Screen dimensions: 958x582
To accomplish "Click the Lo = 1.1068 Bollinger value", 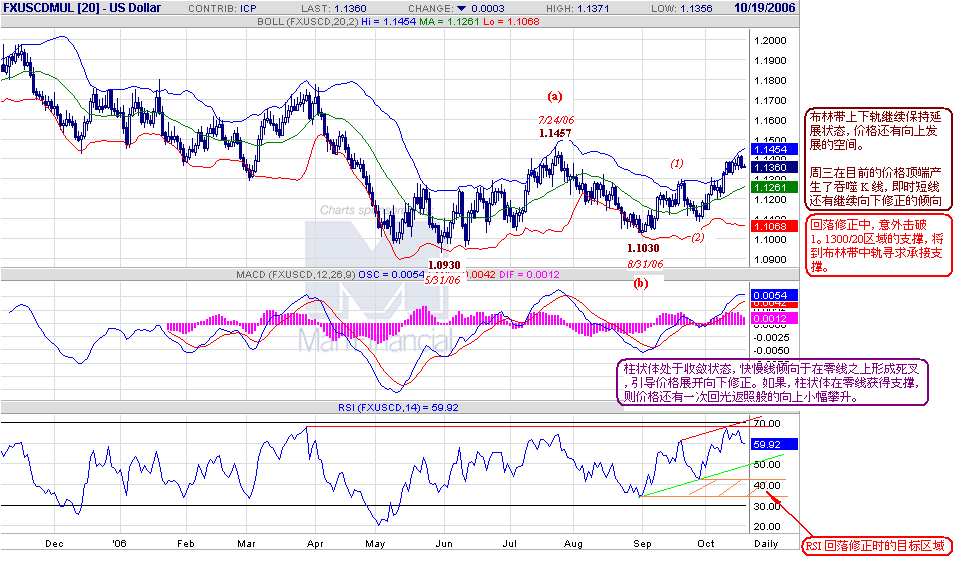I will click(x=511, y=21).
